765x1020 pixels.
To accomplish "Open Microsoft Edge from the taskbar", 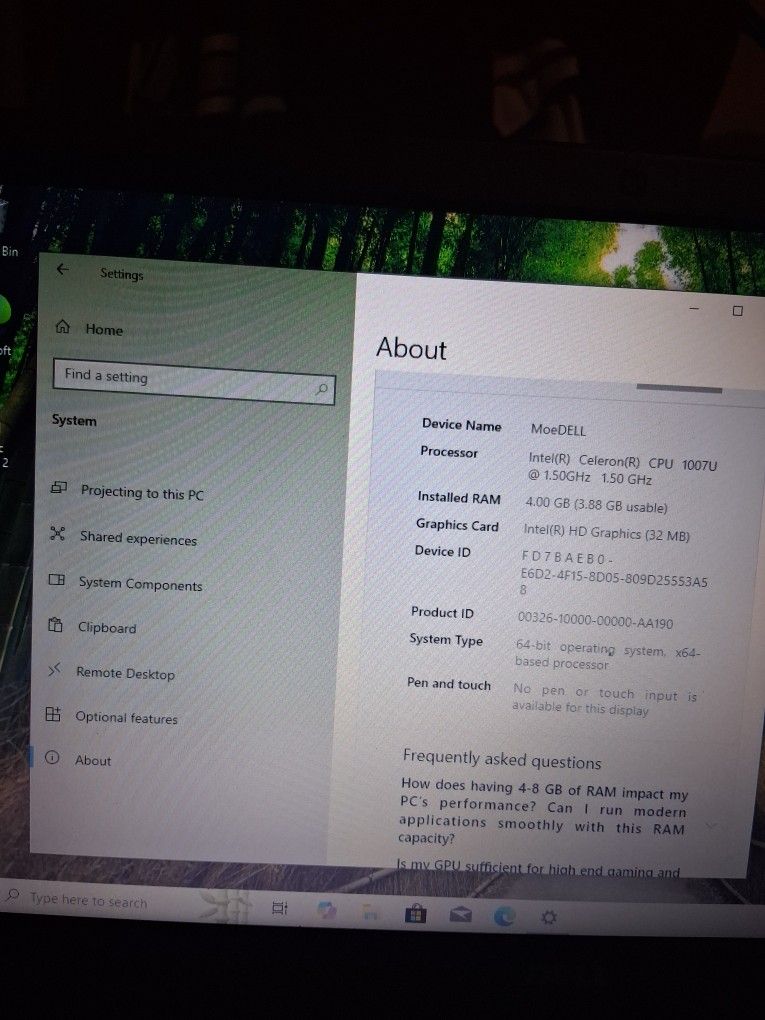I will [x=505, y=917].
